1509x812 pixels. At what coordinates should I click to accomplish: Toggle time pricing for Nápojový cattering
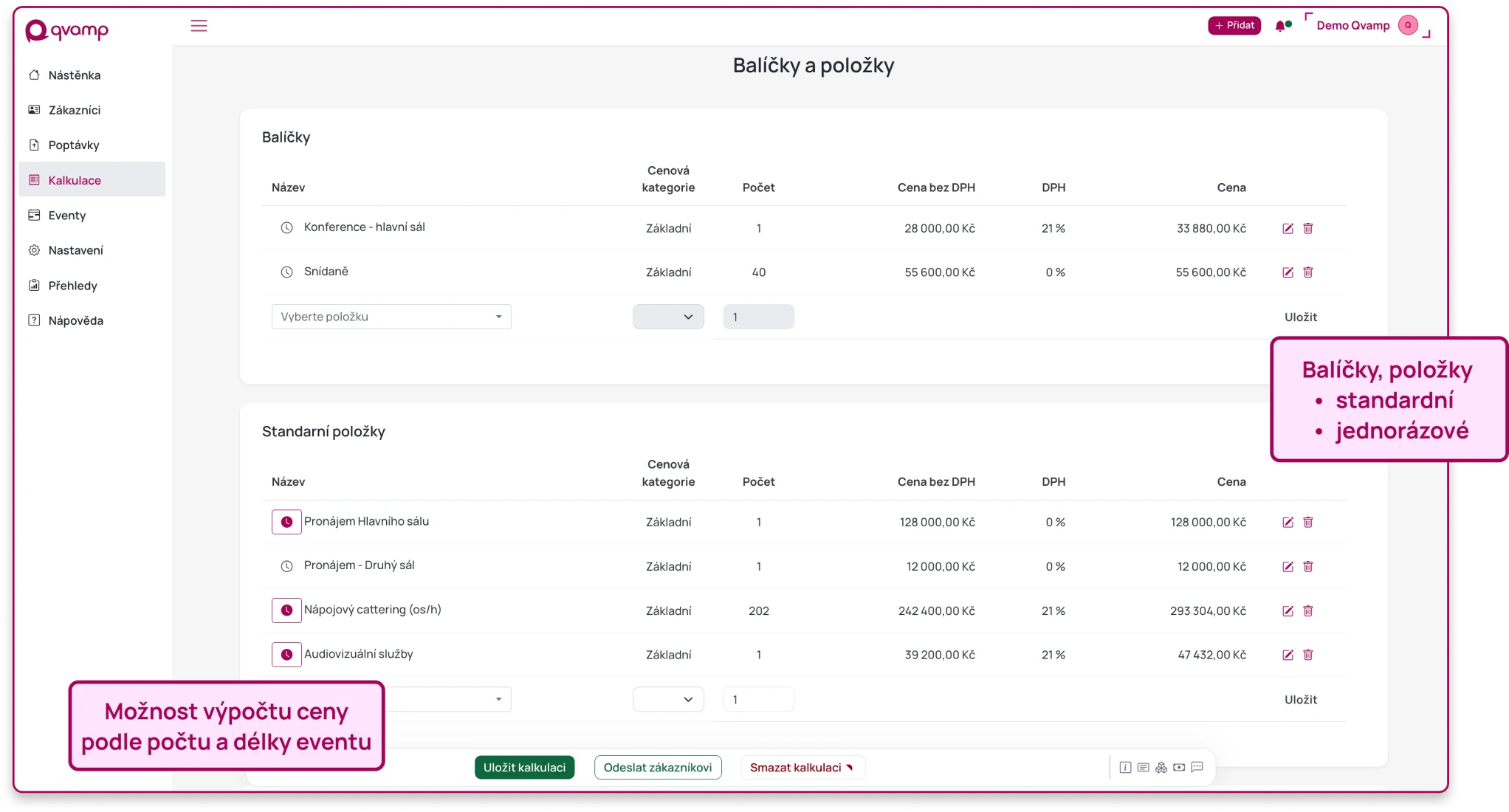click(x=286, y=610)
